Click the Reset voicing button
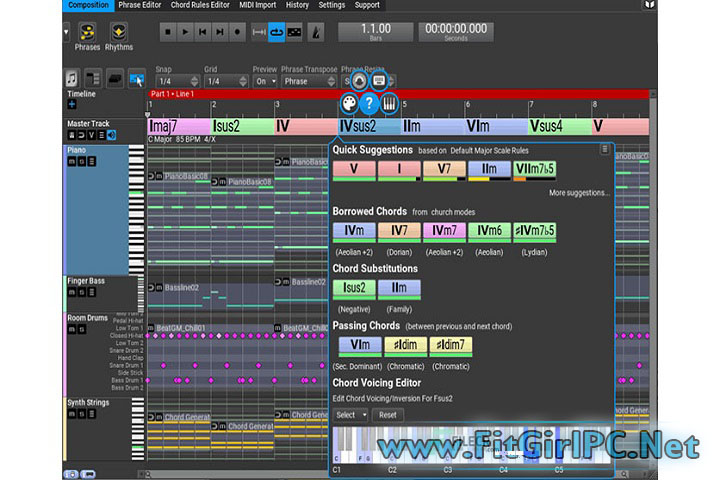Viewport: 720px width, 480px height. (x=387, y=414)
